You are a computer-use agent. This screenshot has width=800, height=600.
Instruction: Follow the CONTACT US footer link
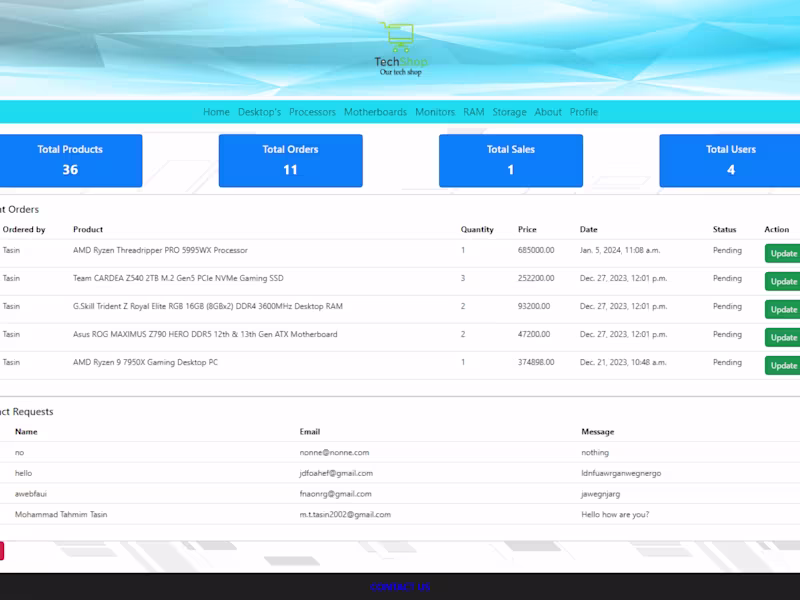click(x=400, y=587)
